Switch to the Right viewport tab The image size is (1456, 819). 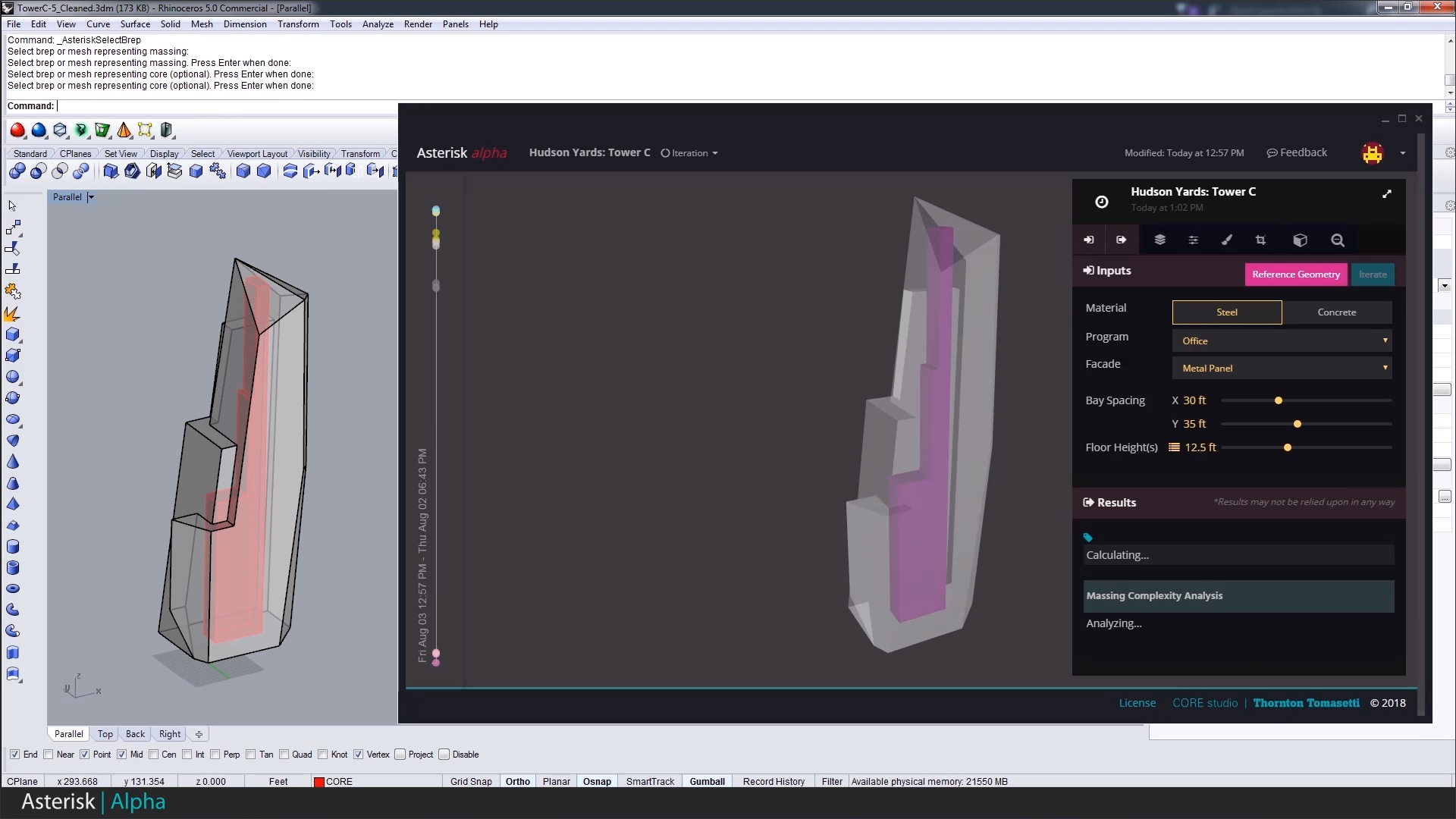[x=170, y=734]
